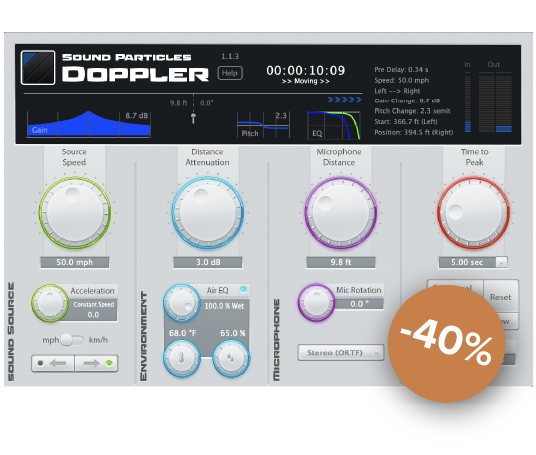Screen dimensions: 536x455
Task: Click the '>> Moving >>' status text
Action: pyautogui.click(x=306, y=81)
